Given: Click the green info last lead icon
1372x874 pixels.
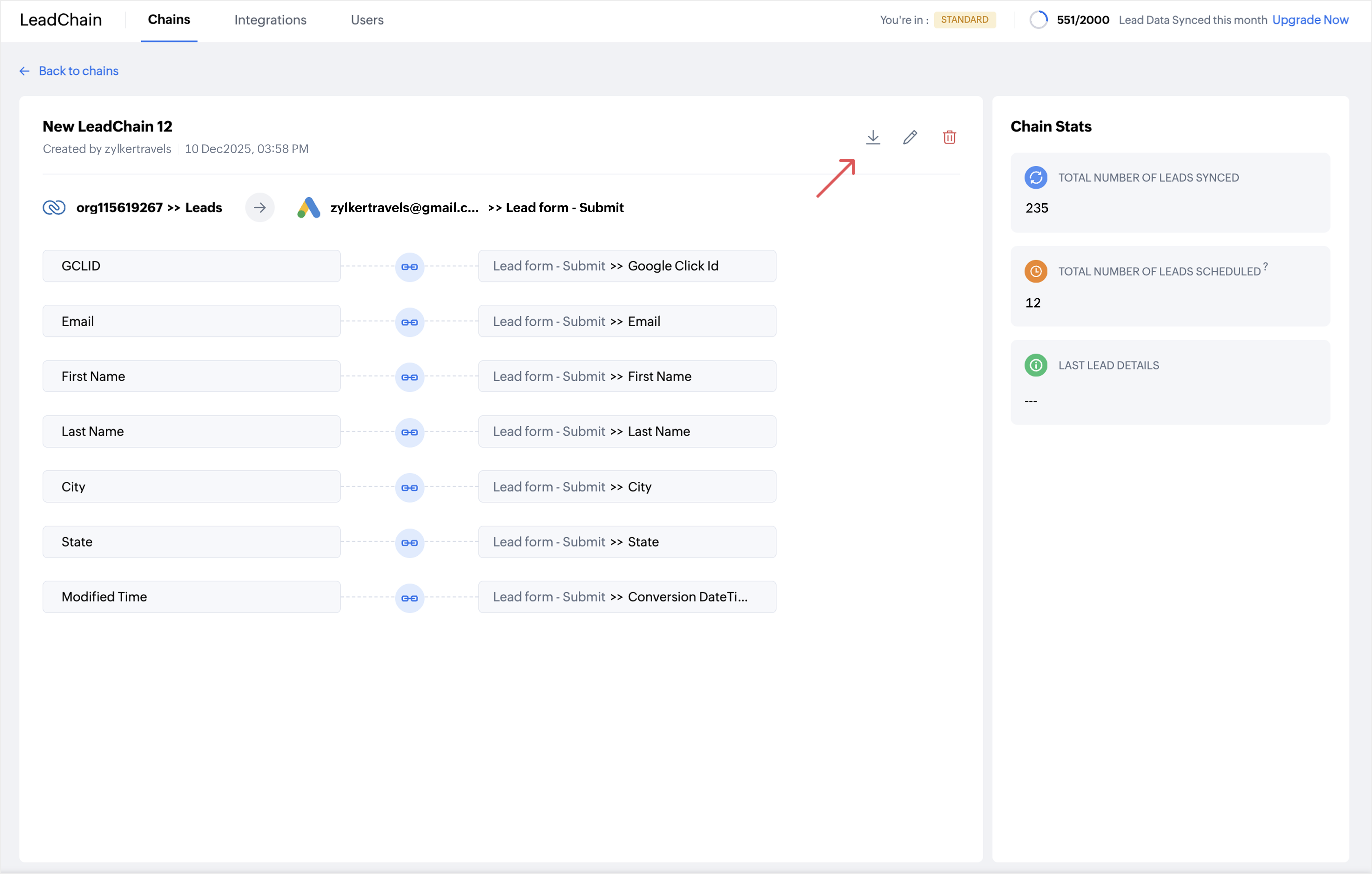Looking at the screenshot, I should click(x=1036, y=365).
